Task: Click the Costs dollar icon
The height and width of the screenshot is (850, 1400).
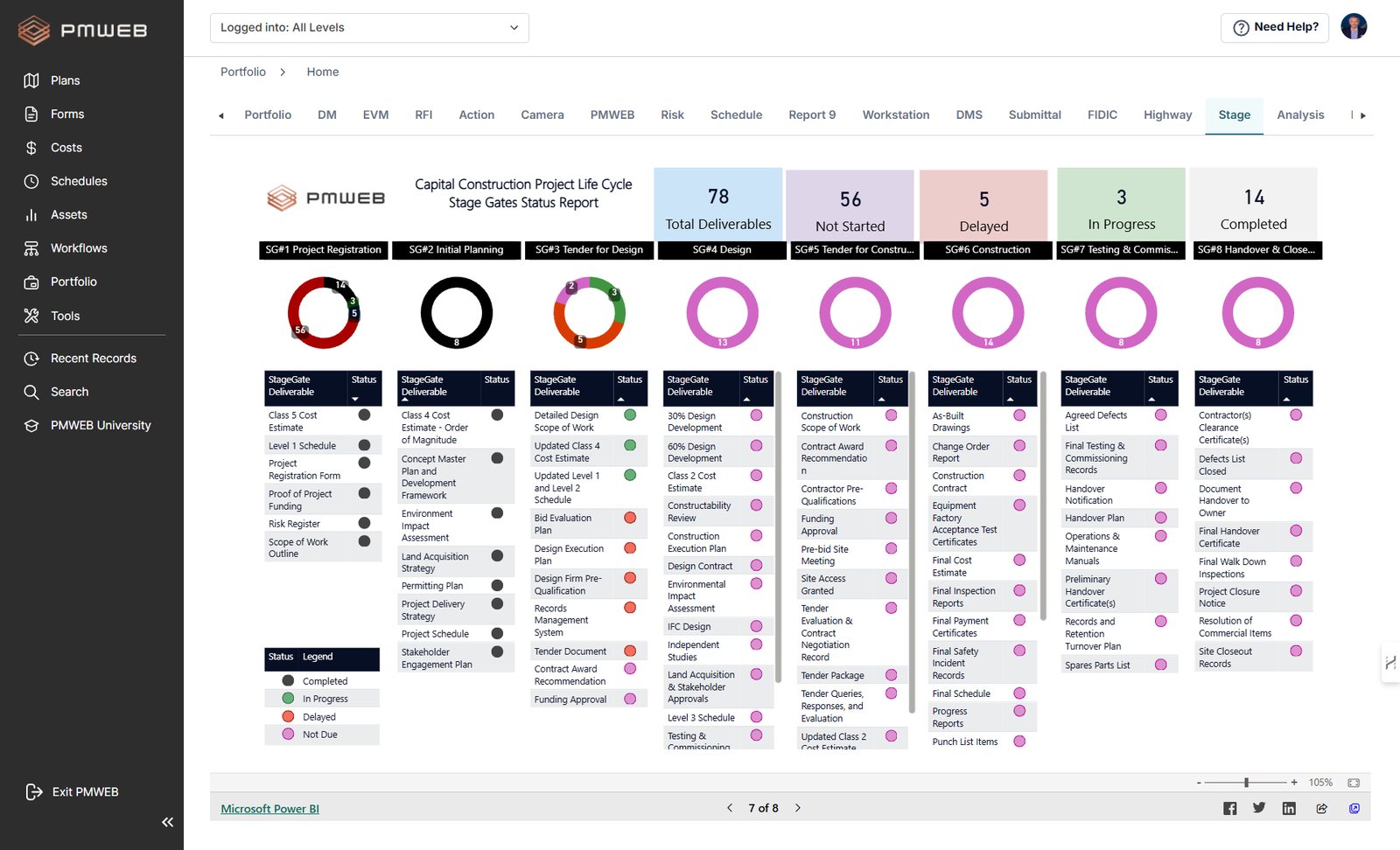Action: tap(31, 148)
